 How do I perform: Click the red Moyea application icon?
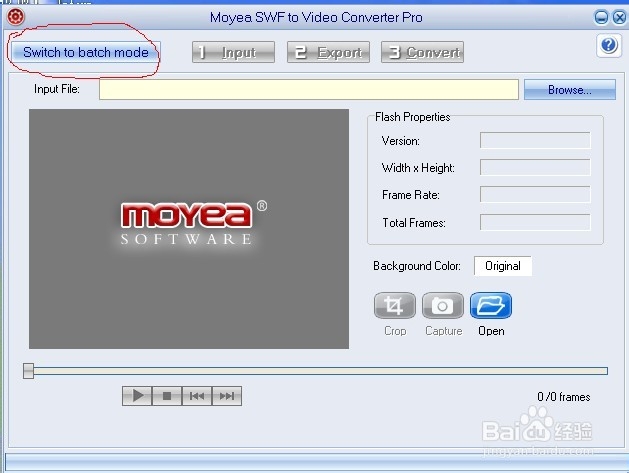16,17
